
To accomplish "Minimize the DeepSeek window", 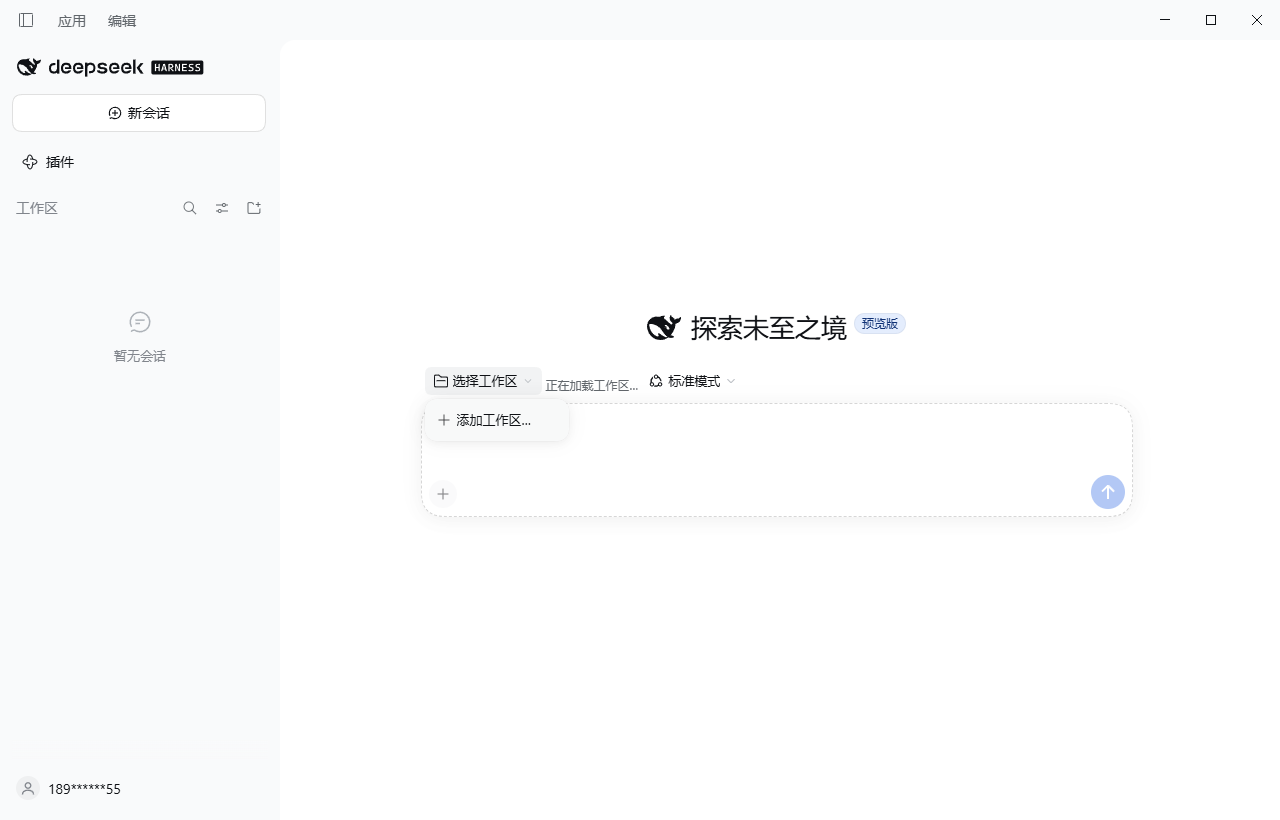I will (x=1165, y=20).
